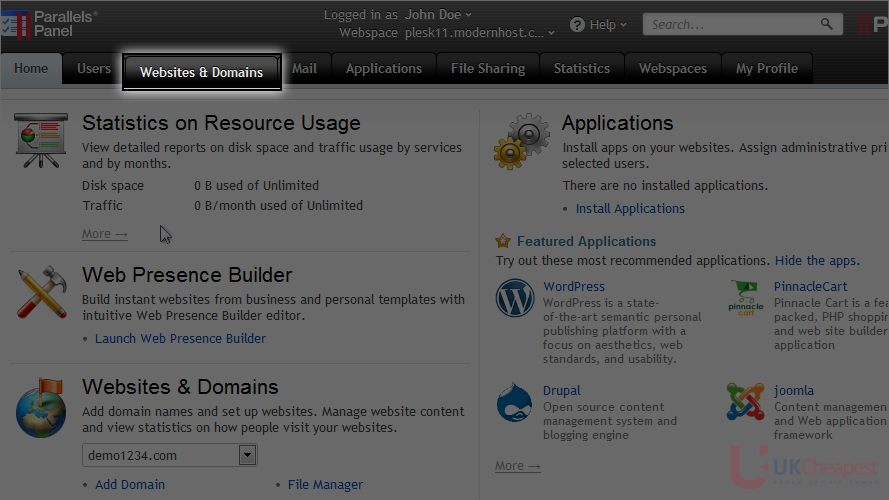Viewport: 889px width, 500px height.
Task: Open the Drupal application link
Action: (x=561, y=391)
